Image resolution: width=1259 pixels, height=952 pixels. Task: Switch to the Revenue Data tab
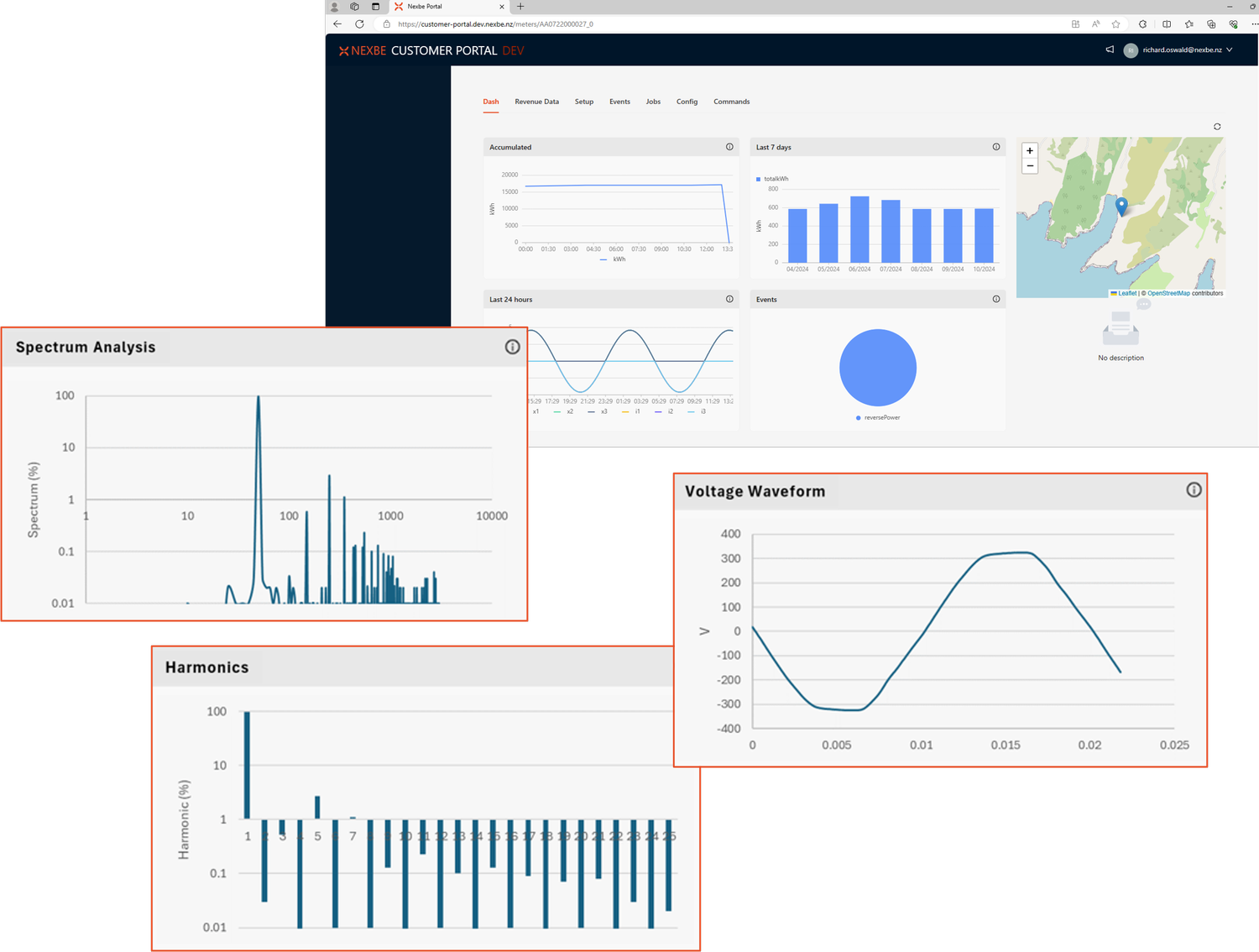pos(536,102)
